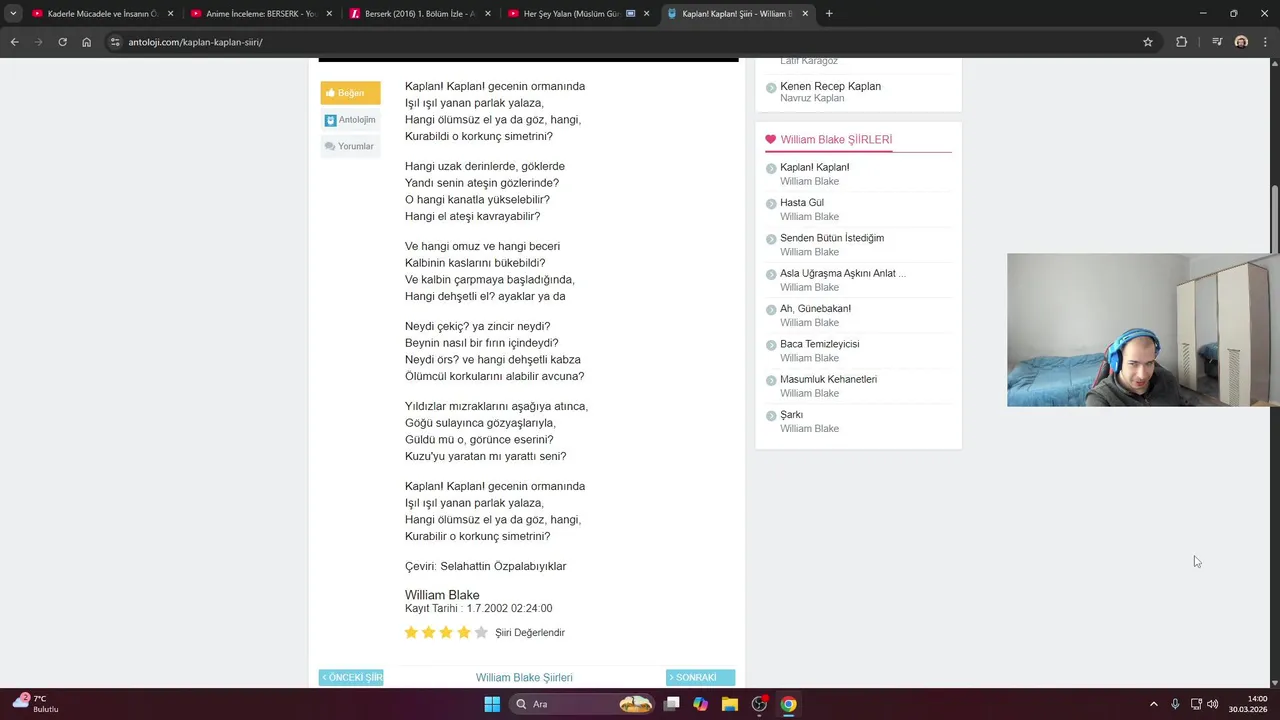Open the Hasta Gül poem link
The height and width of the screenshot is (720, 1280).
click(802, 203)
